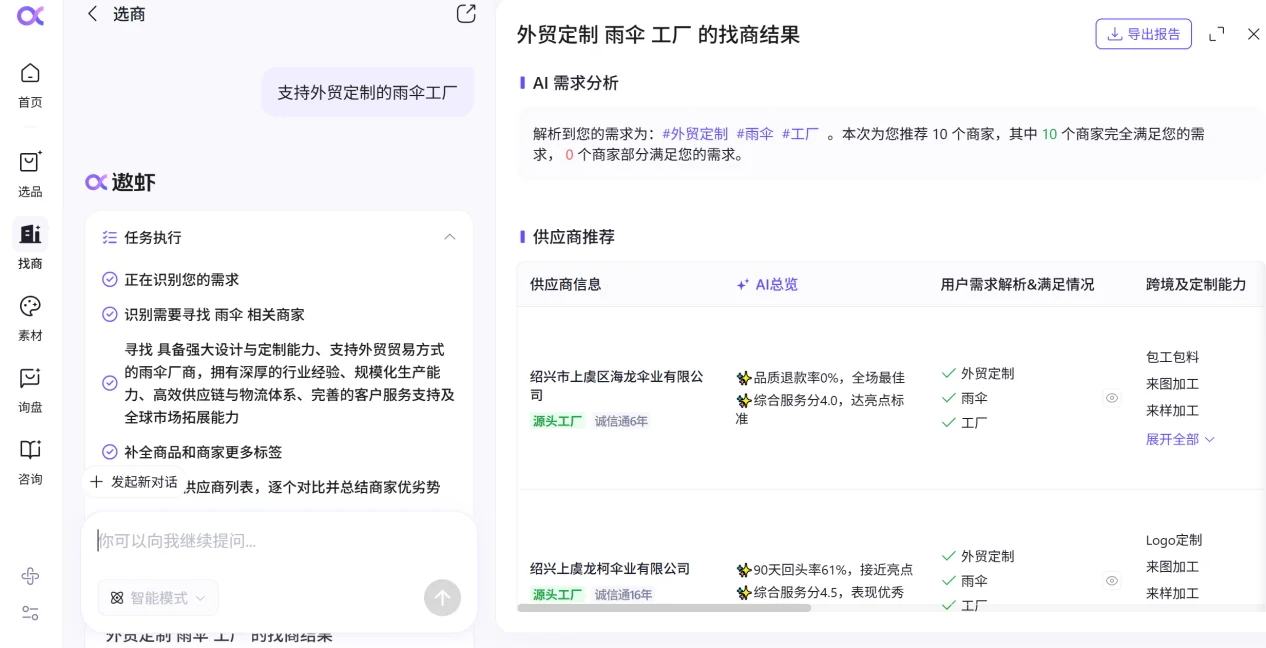Export the report via 导出报告
This screenshot has width=1266, height=648.
click(x=1143, y=34)
